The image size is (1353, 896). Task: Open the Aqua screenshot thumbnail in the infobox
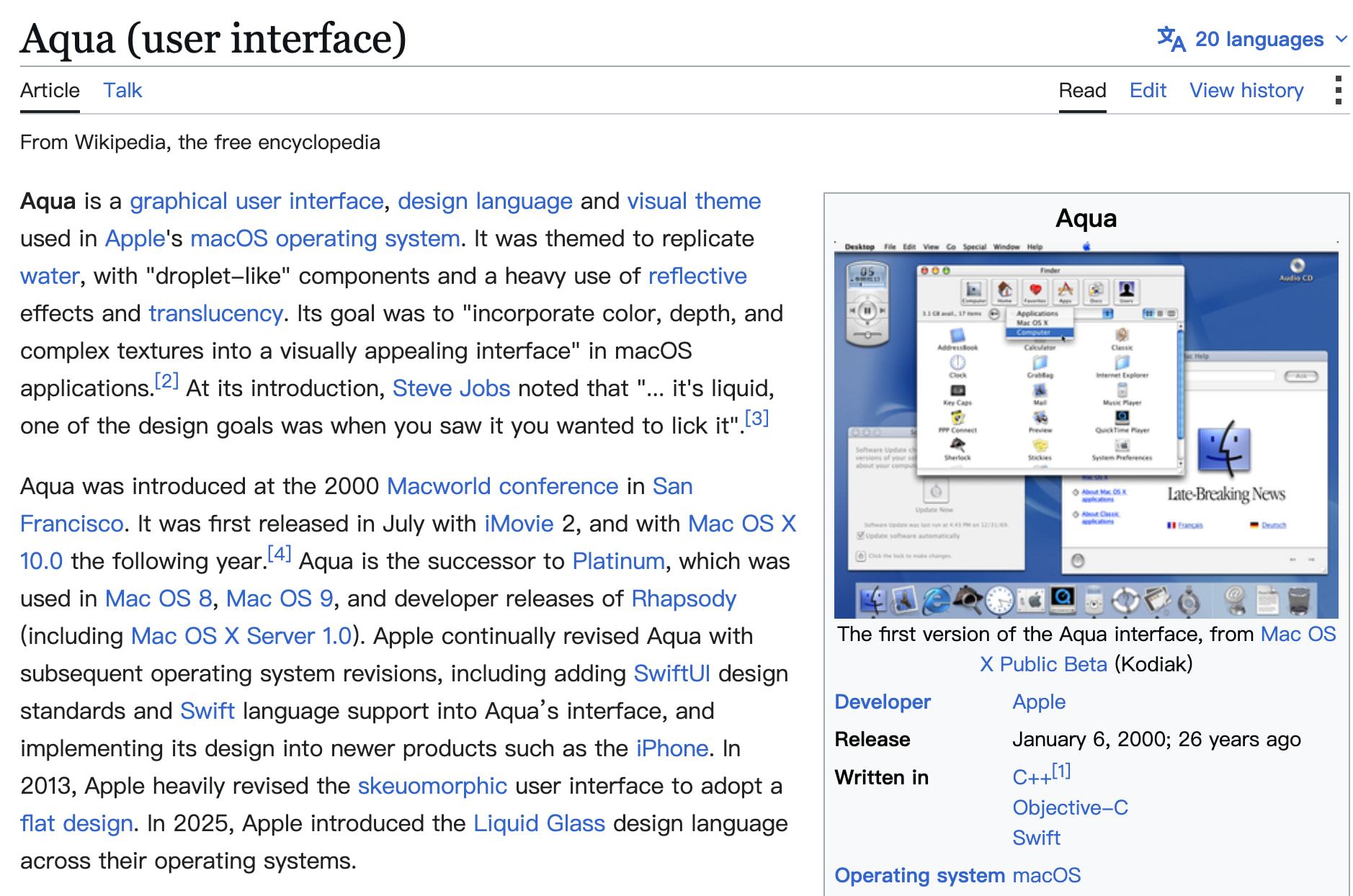[1086, 429]
